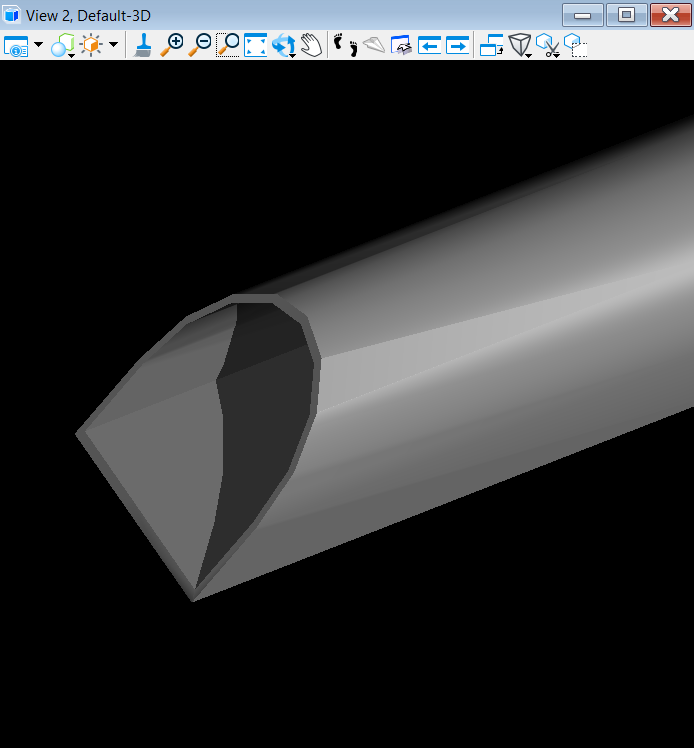Click the Fit View icon
The width and height of the screenshot is (694, 748).
point(256,45)
